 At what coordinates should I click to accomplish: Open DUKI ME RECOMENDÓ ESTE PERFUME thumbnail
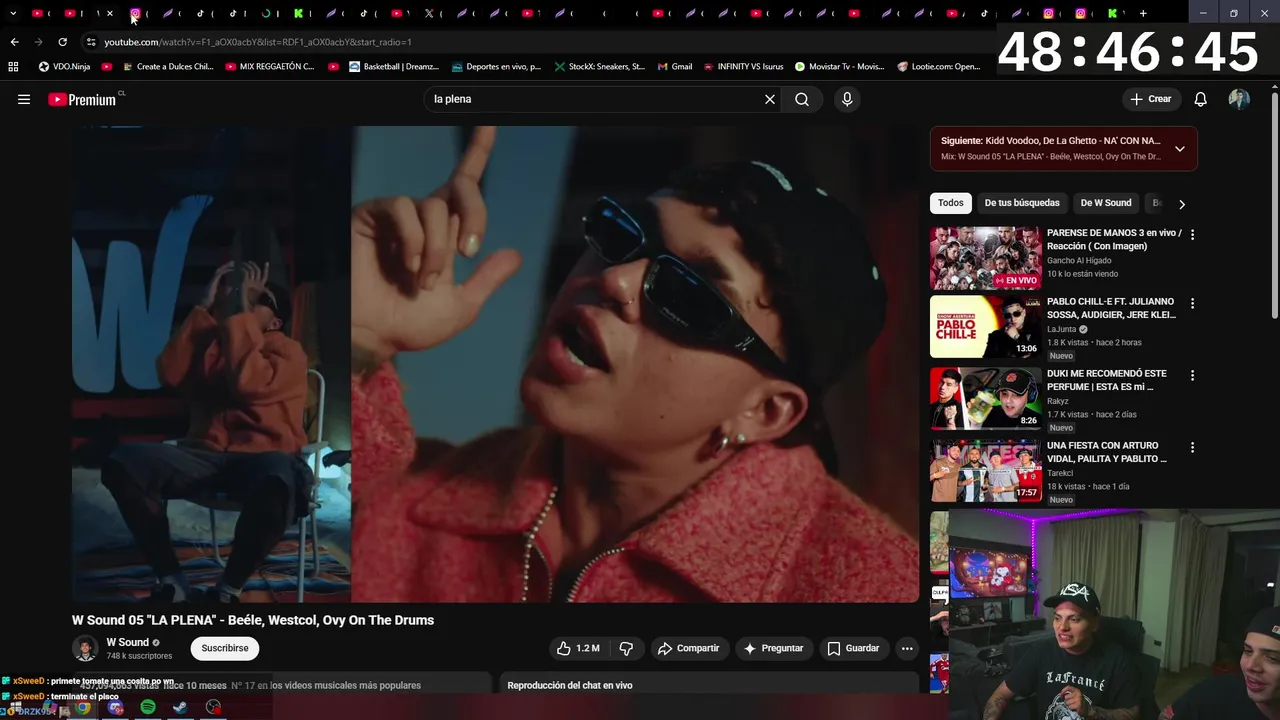(985, 398)
